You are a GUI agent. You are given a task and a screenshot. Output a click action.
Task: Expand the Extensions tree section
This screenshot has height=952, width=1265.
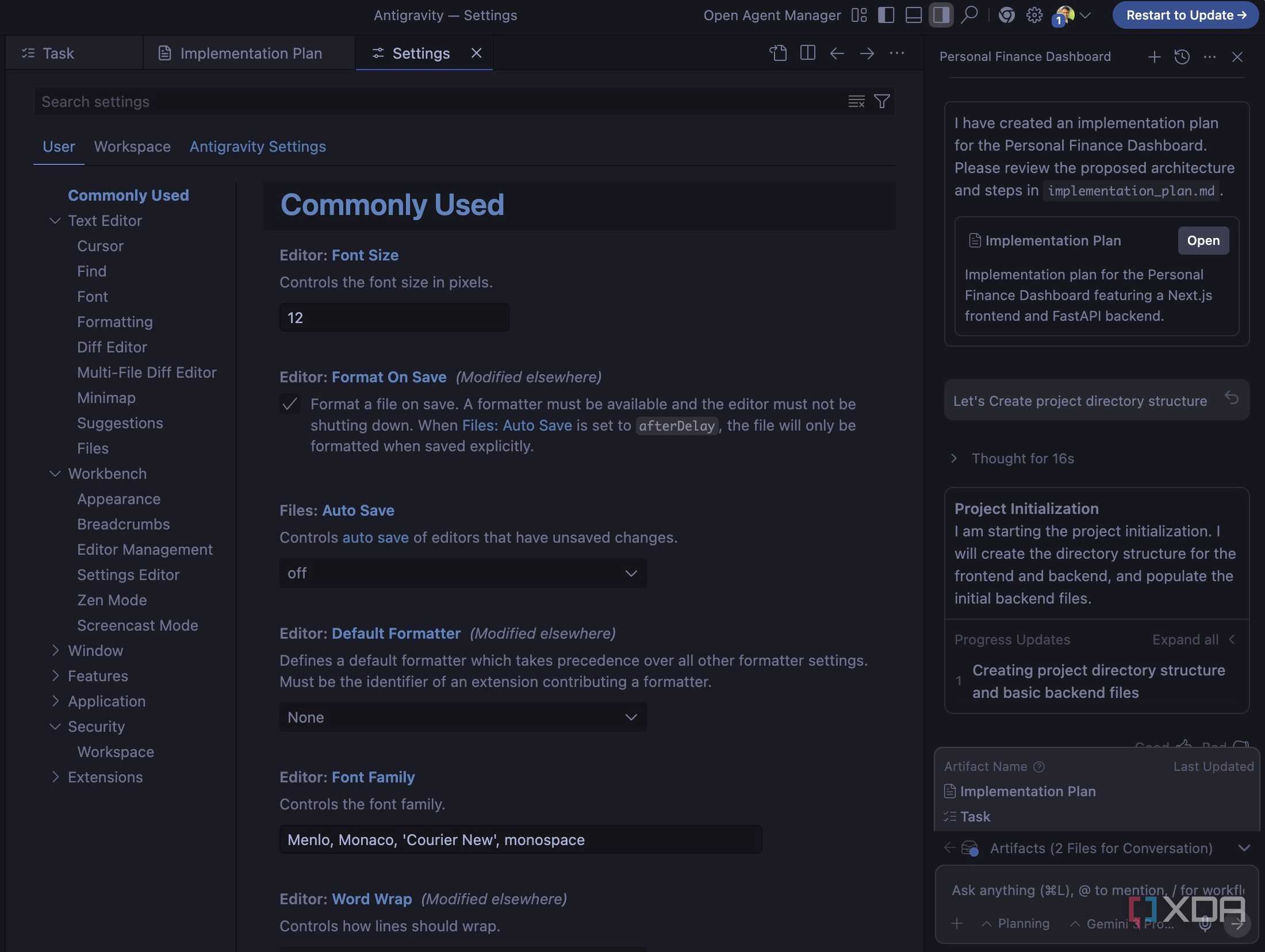(55, 777)
